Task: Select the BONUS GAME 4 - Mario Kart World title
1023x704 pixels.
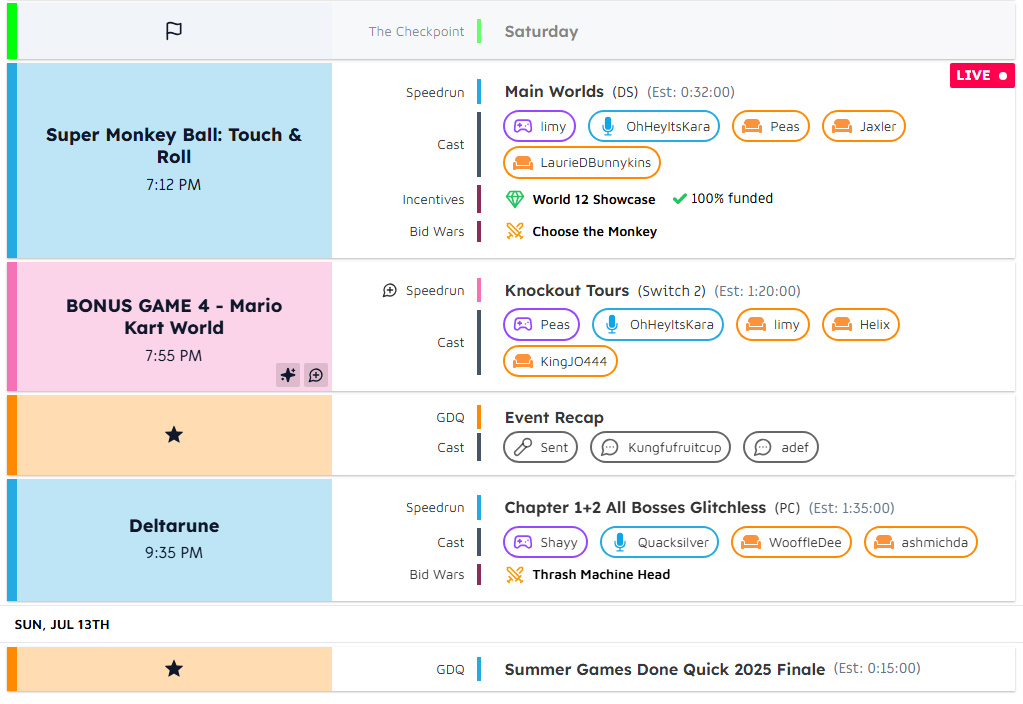Action: (x=174, y=316)
